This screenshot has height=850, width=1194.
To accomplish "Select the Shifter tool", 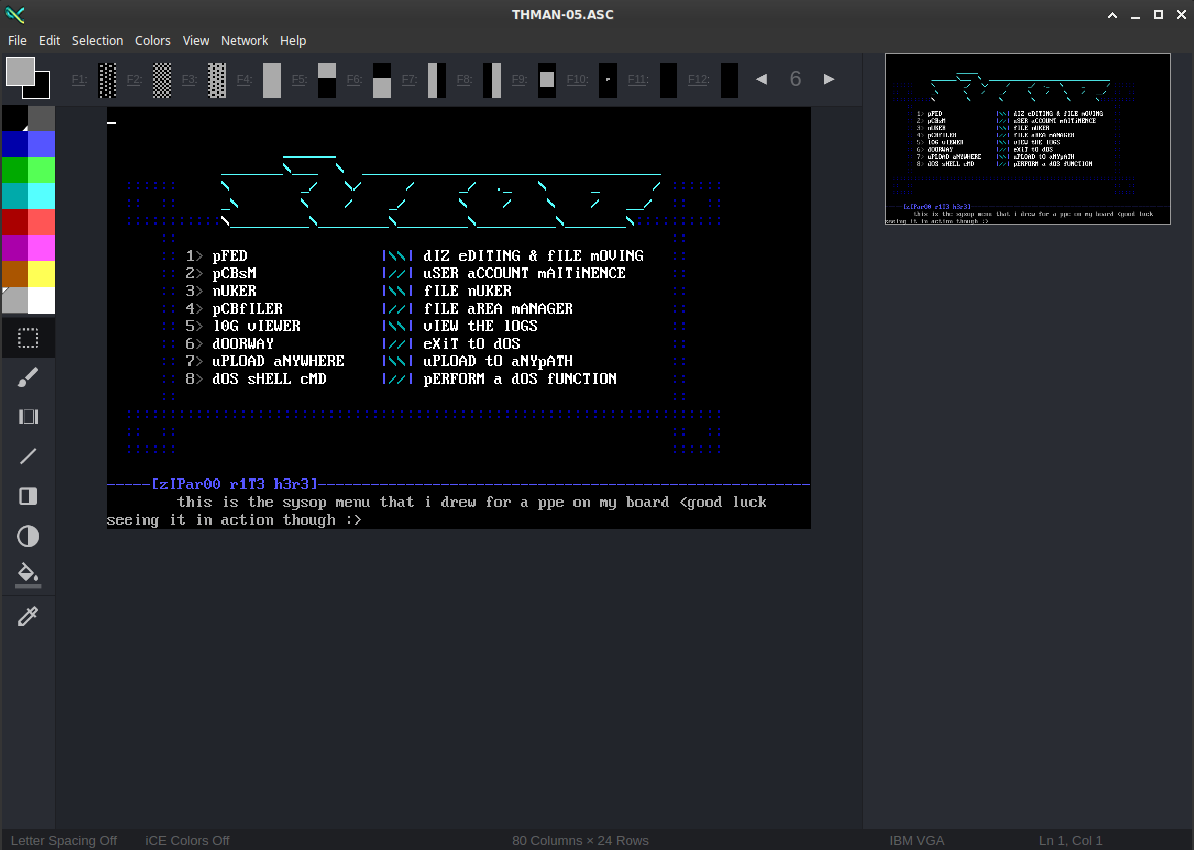I will (x=28, y=416).
